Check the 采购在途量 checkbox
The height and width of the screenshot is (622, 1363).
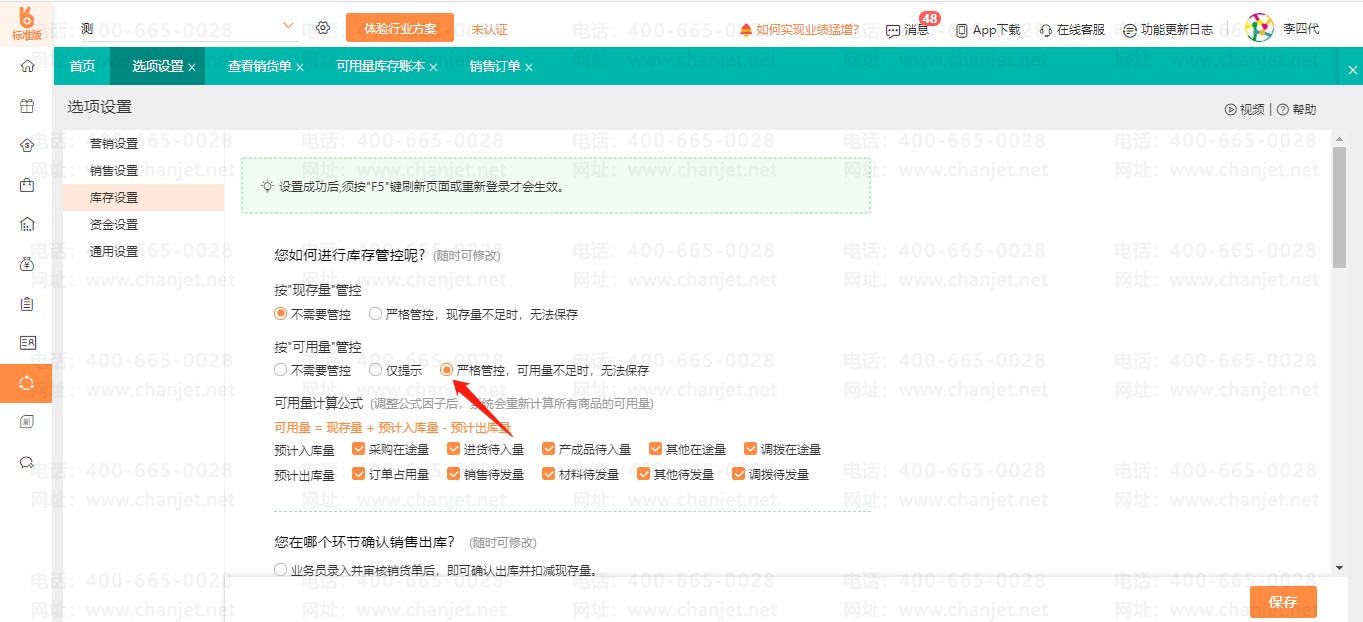point(358,448)
